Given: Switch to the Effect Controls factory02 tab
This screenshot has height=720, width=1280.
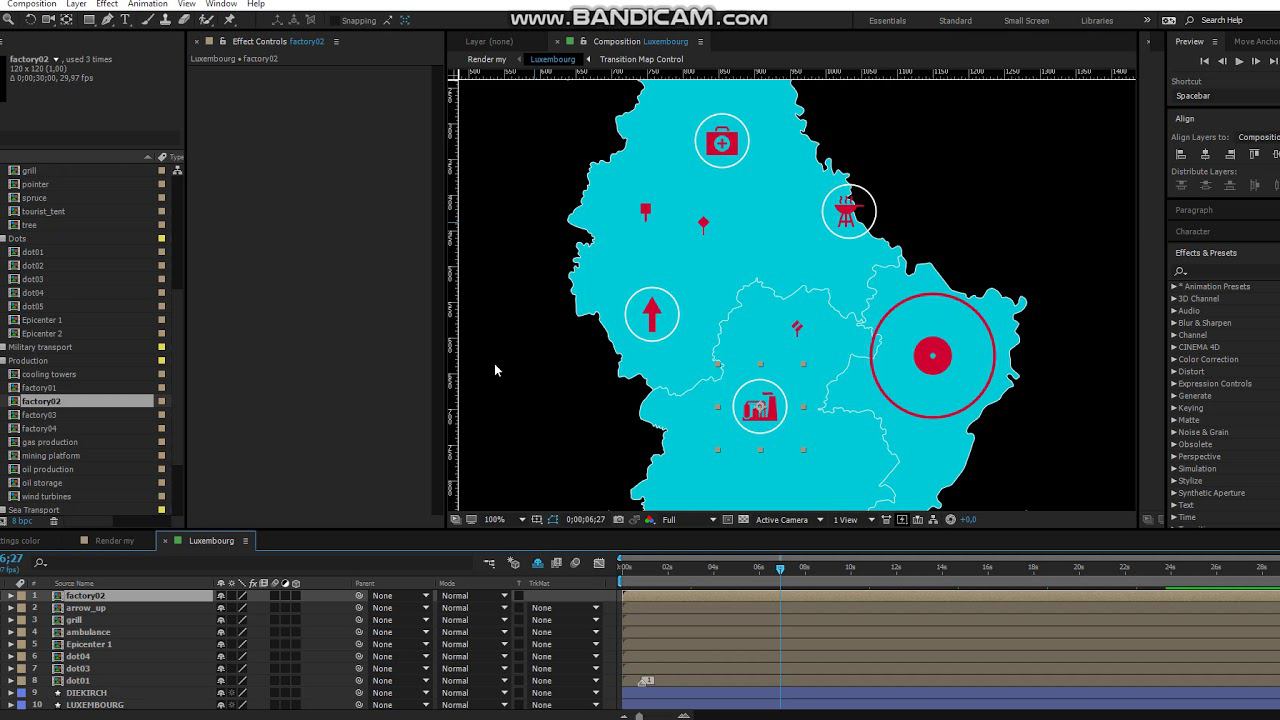Looking at the screenshot, I should point(278,42).
